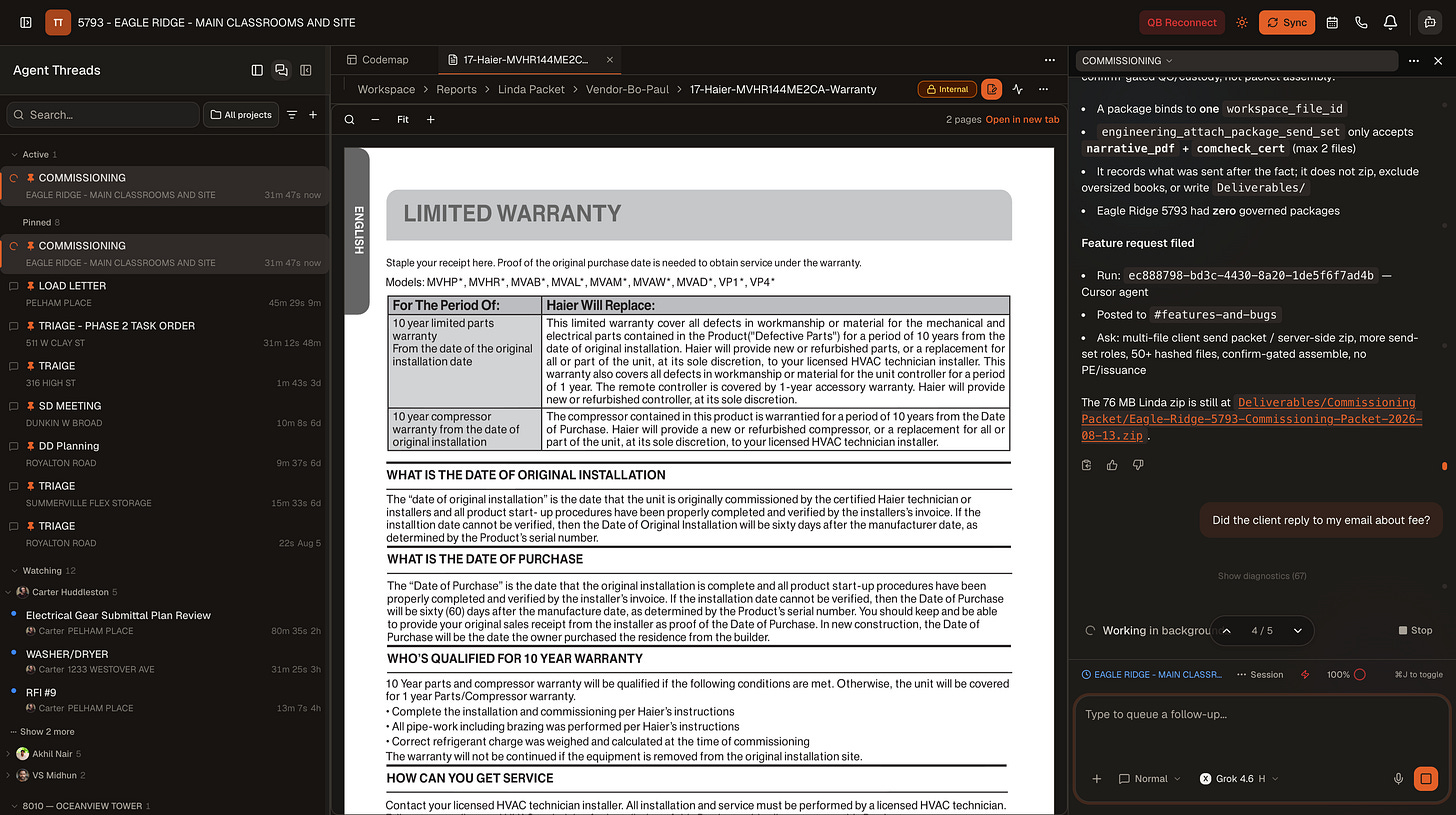The width and height of the screenshot is (1456, 815).
Task: Click the Stop button in chat
Action: coord(1415,630)
